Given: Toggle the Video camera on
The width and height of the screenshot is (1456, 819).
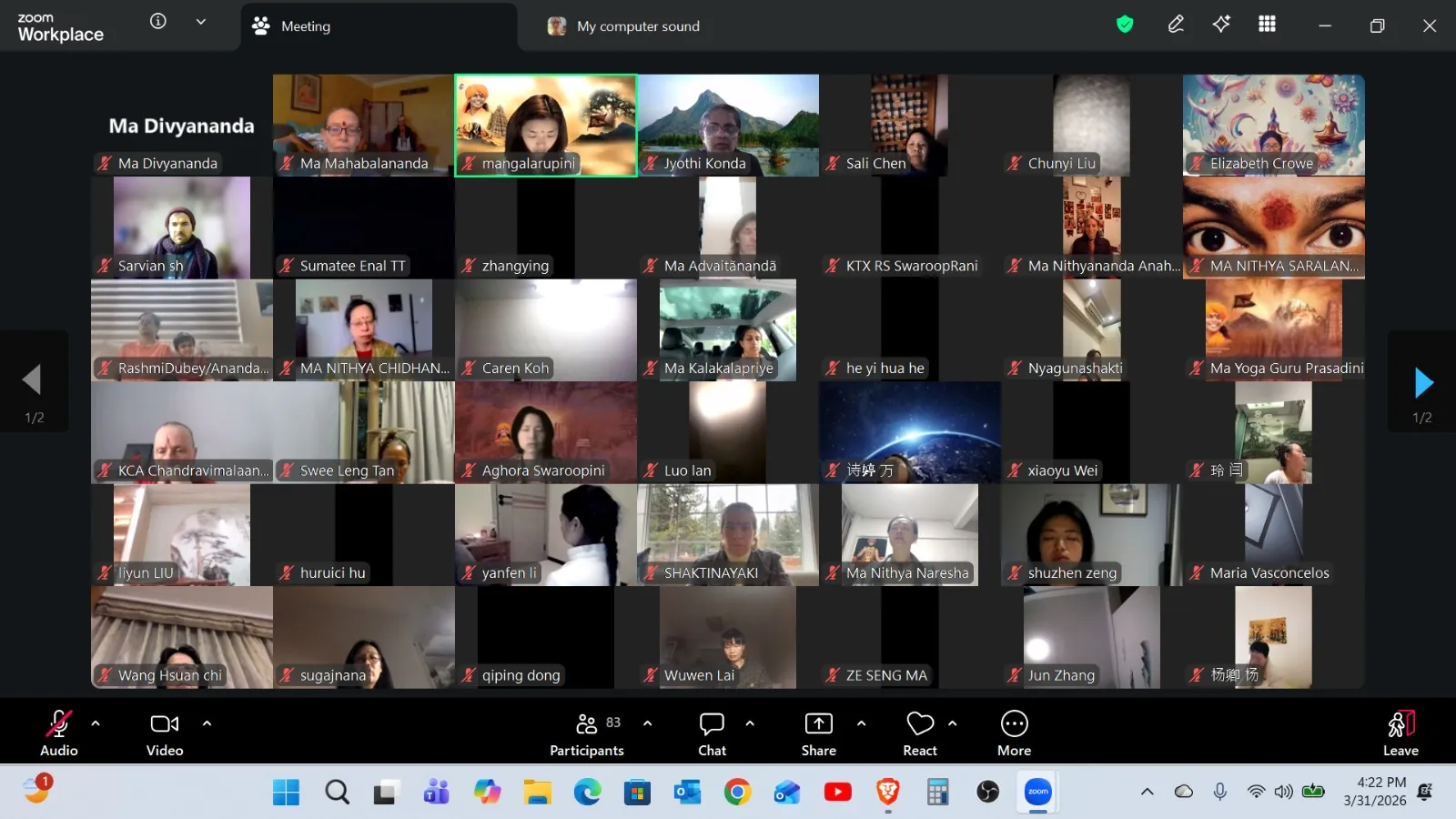Looking at the screenshot, I should point(165,733).
